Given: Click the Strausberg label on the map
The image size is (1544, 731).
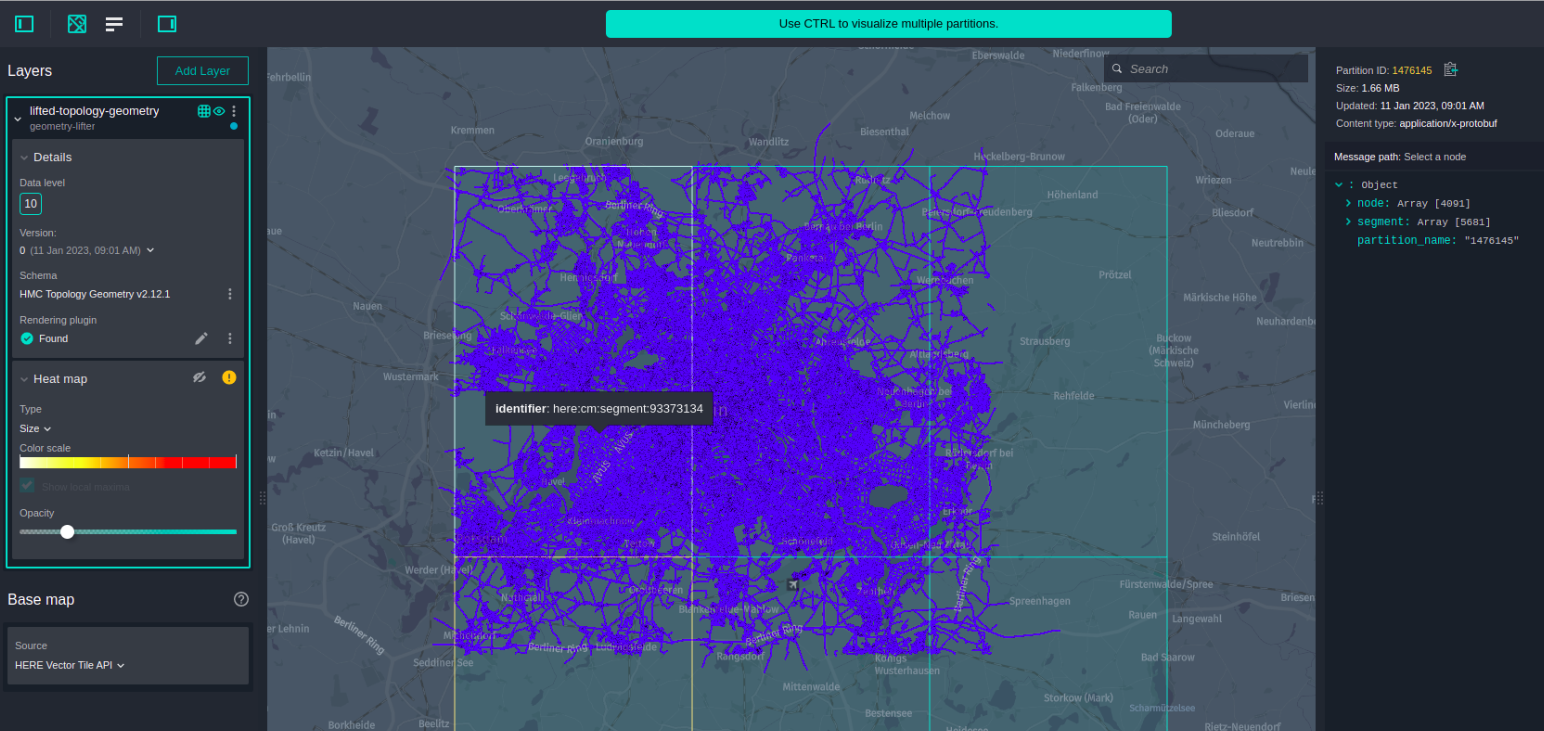Looking at the screenshot, I should [1044, 341].
